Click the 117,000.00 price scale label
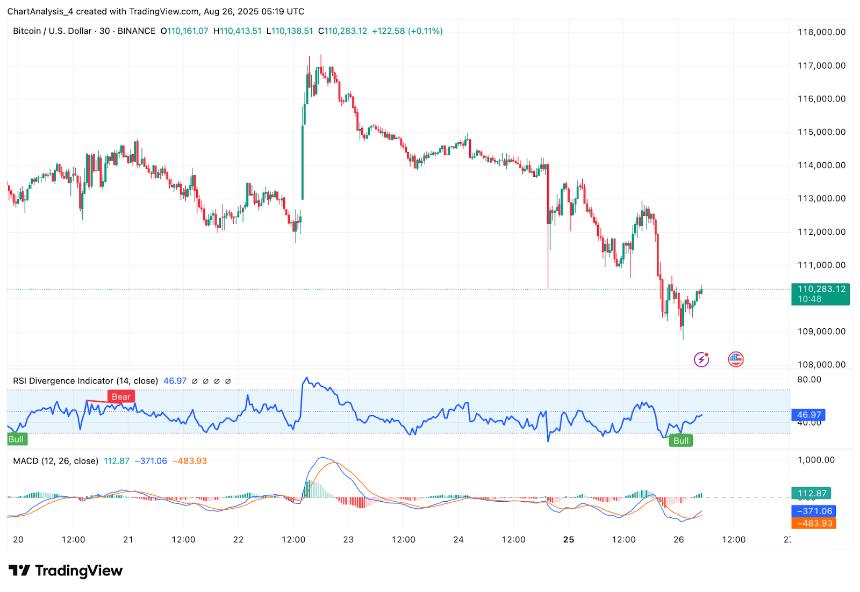The width and height of the screenshot is (860, 592). pyautogui.click(x=821, y=66)
